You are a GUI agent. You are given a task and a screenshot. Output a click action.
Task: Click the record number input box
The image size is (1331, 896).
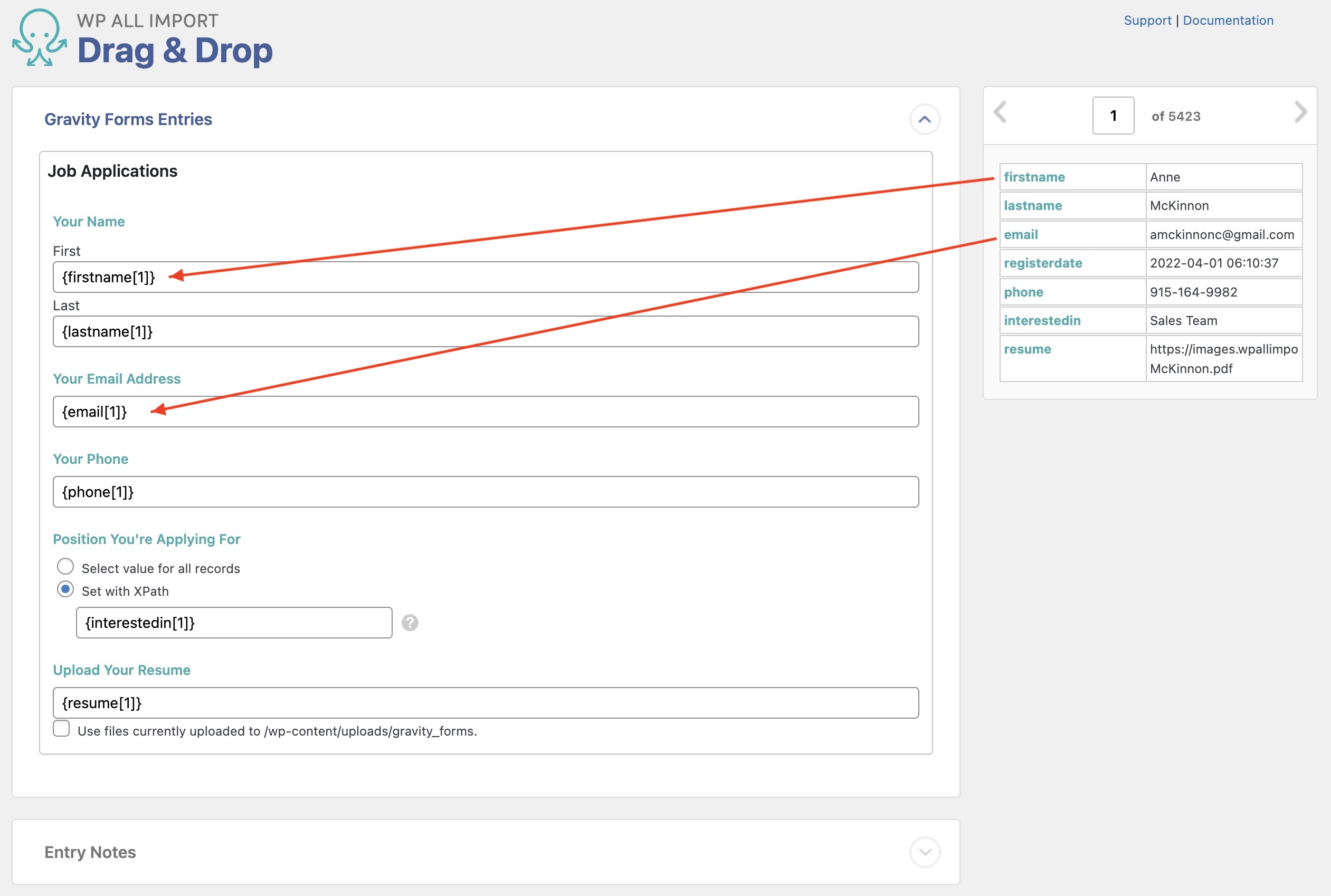[1113, 116]
